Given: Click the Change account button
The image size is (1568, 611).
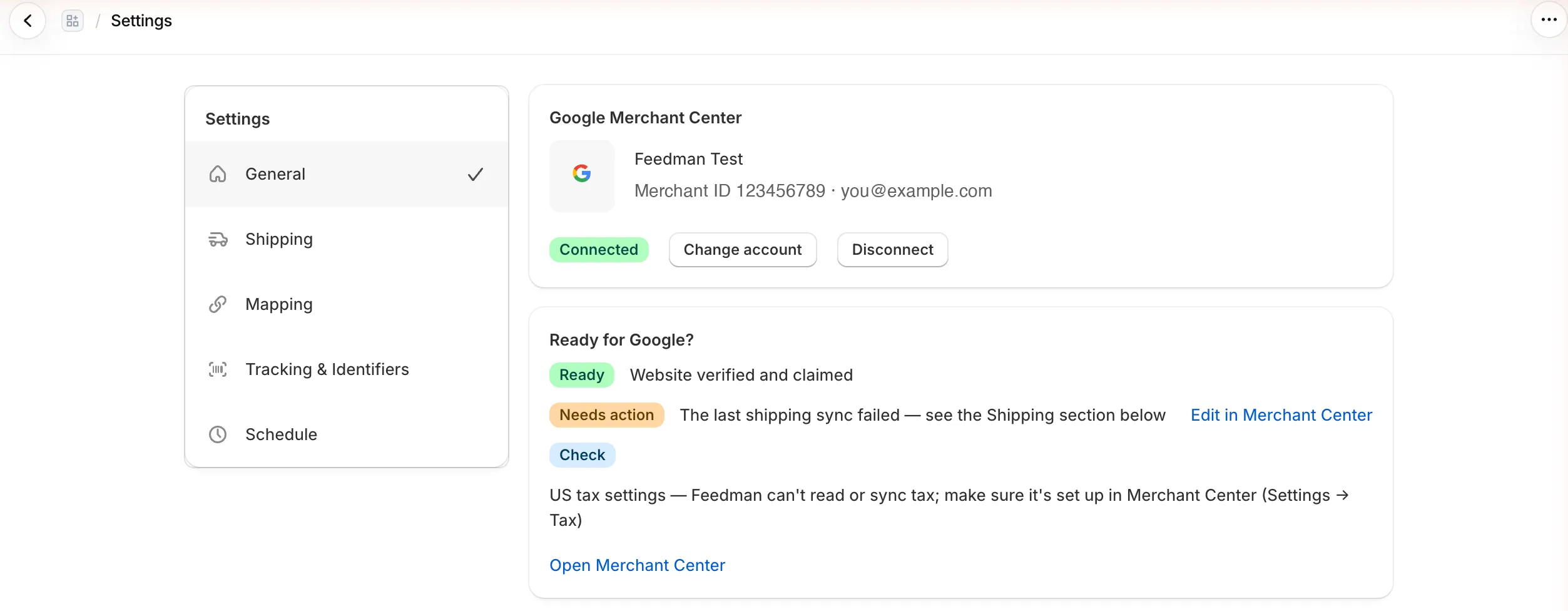Looking at the screenshot, I should [743, 250].
